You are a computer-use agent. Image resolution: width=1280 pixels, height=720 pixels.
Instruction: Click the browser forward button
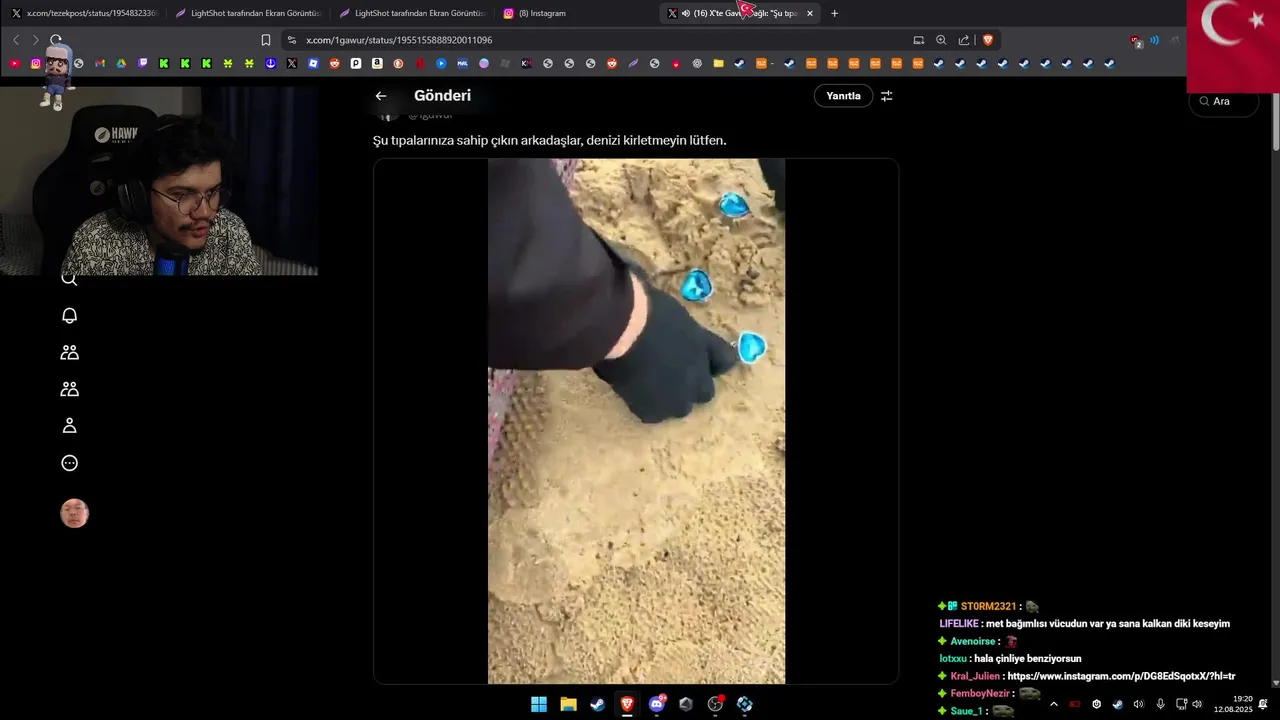tap(36, 40)
